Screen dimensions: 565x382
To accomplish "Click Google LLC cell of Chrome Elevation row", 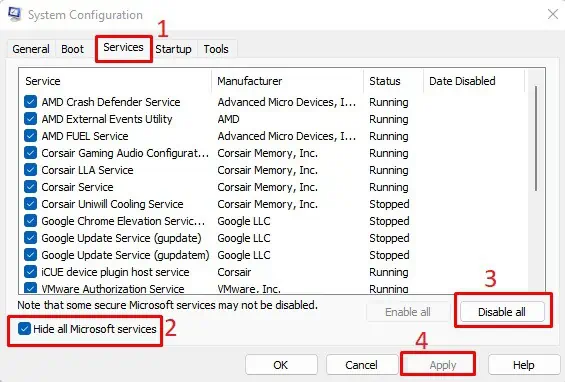I will 244,221.
